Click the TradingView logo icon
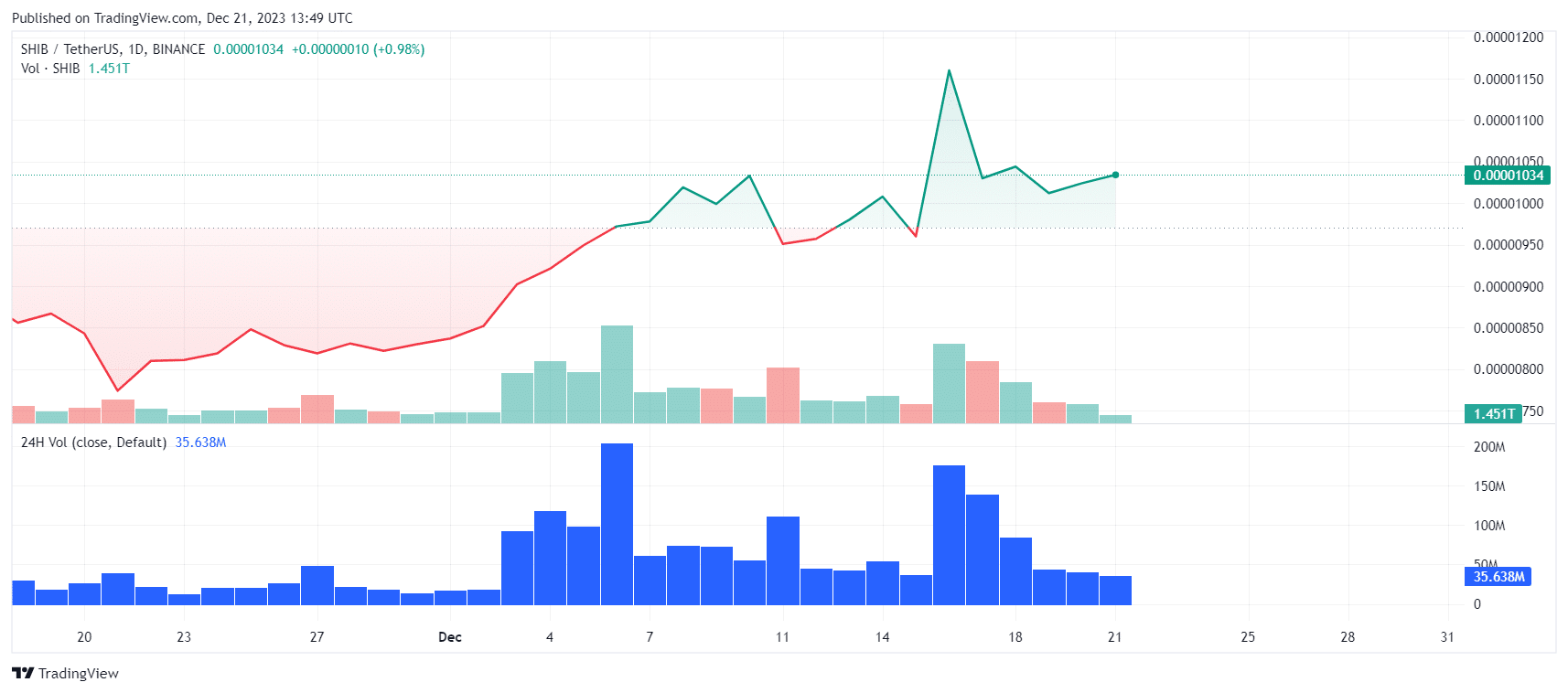 coord(23,673)
